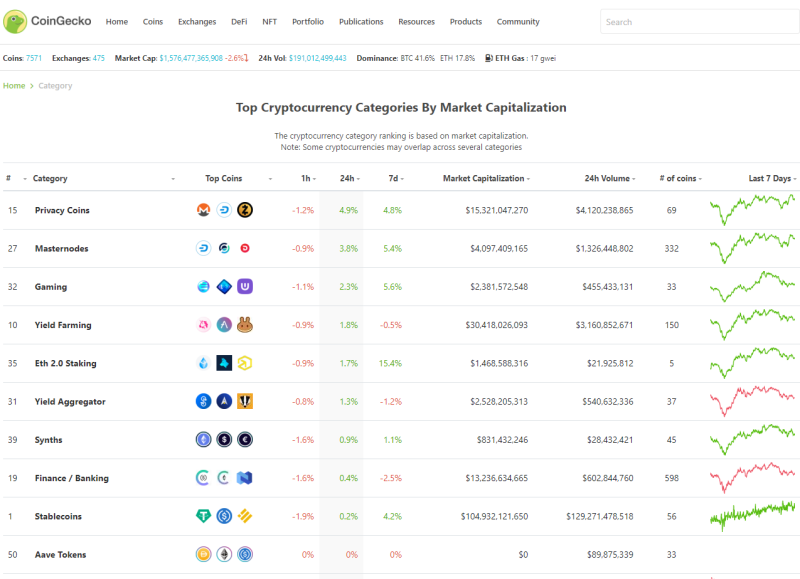The image size is (800, 579).
Task: Click the Finance / Banking red sparkline chart
Action: [x=752, y=477]
